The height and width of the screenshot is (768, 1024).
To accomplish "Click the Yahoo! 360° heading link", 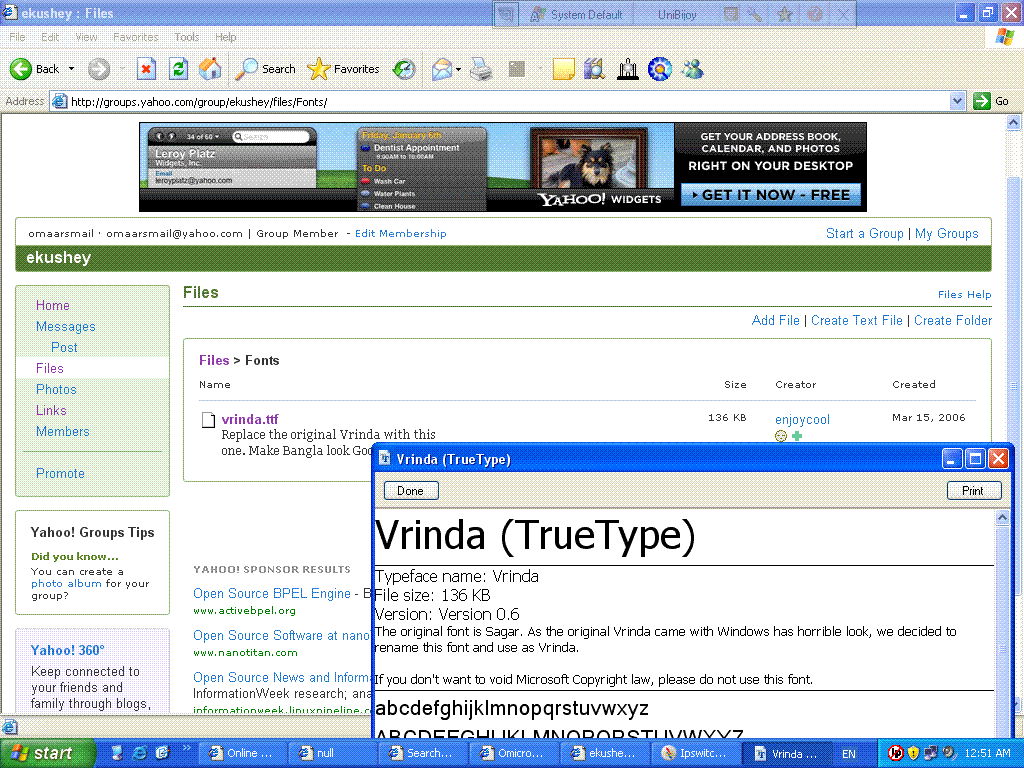I will point(67,650).
